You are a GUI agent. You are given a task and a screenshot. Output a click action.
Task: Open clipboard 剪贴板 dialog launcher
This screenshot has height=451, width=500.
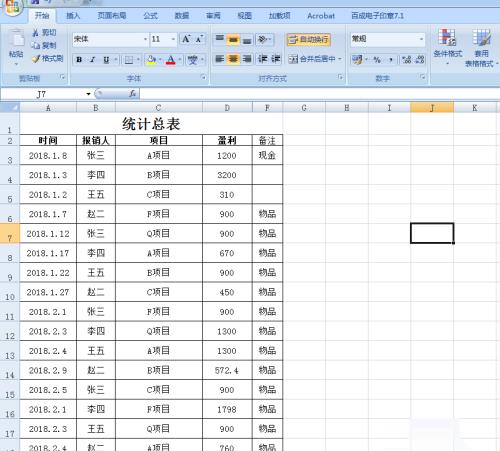click(62, 77)
